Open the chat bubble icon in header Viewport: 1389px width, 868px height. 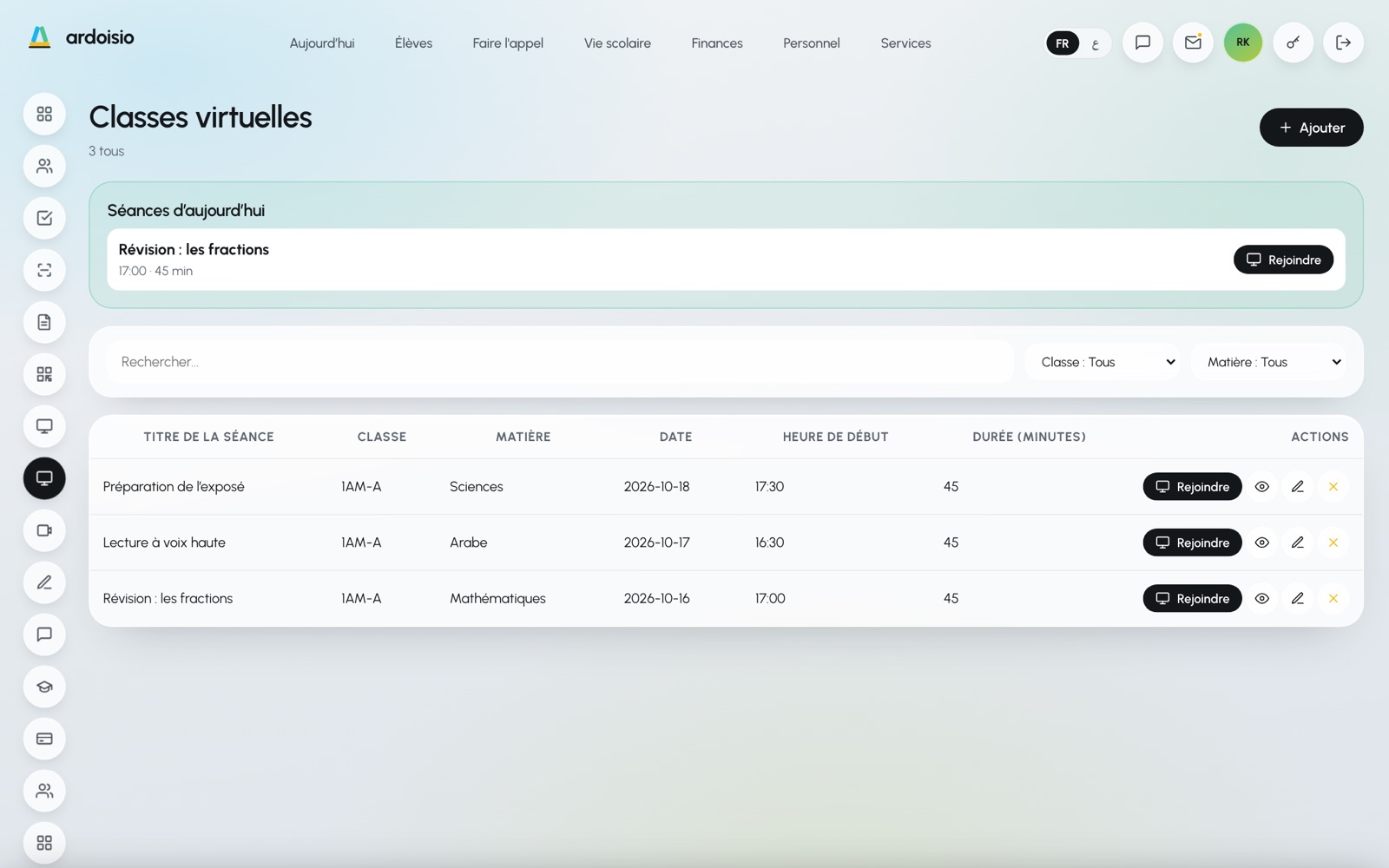coord(1142,43)
